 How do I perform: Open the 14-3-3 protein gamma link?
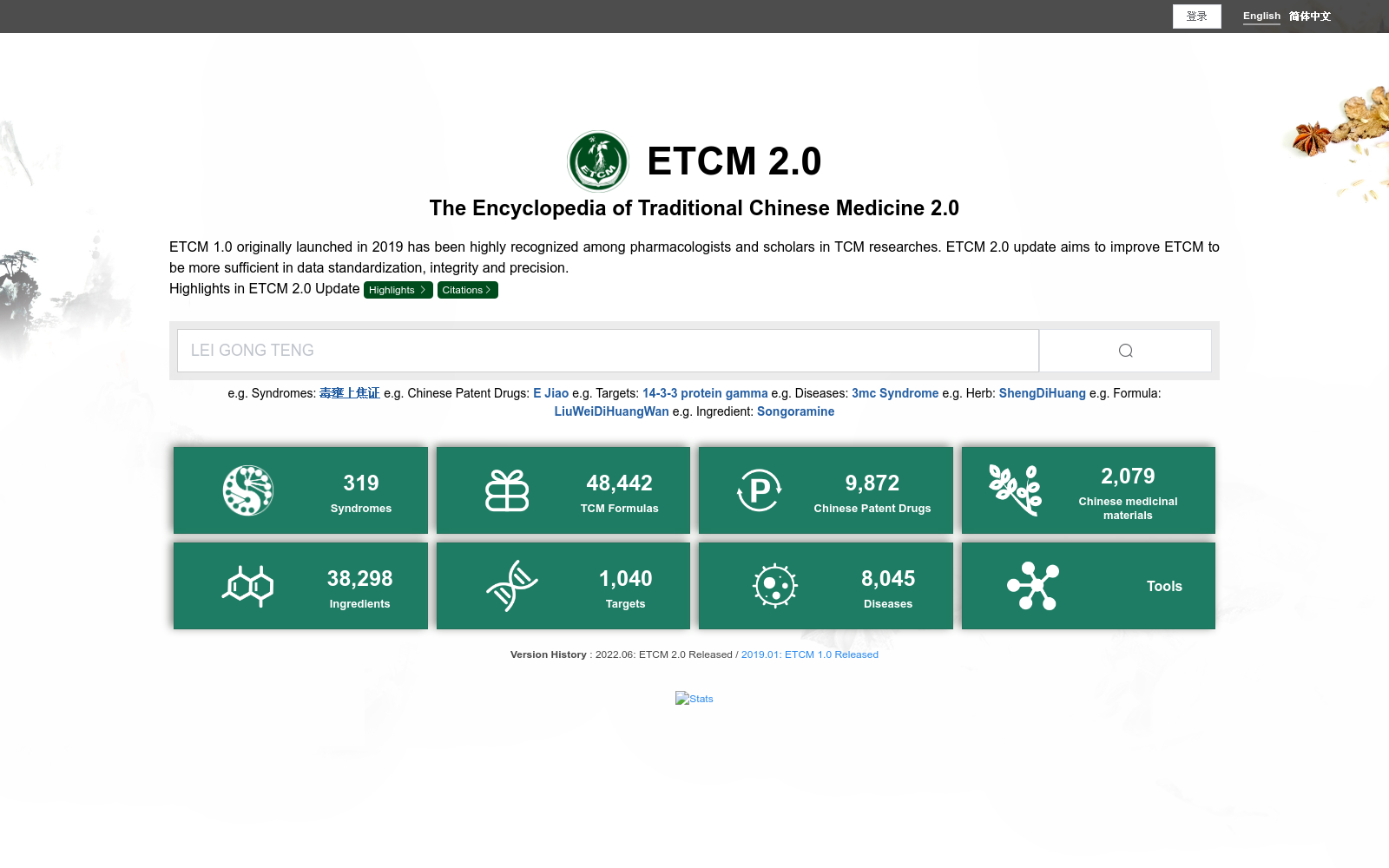point(705,393)
